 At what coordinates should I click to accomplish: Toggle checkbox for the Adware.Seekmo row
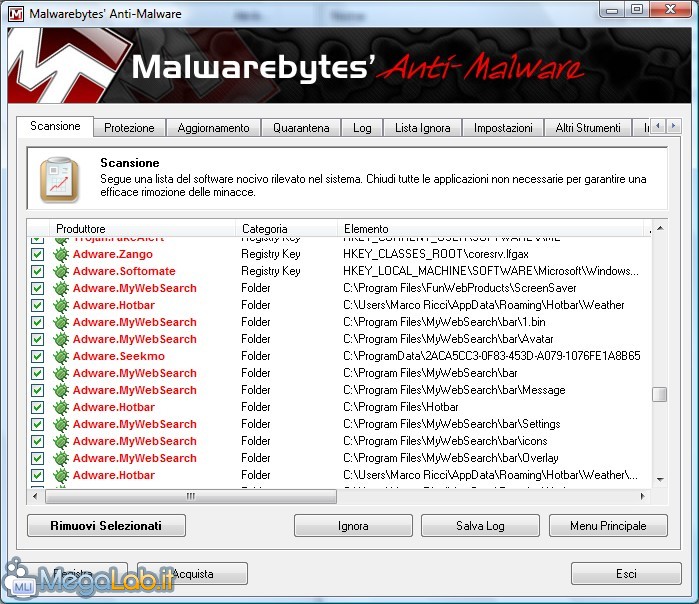(37, 356)
